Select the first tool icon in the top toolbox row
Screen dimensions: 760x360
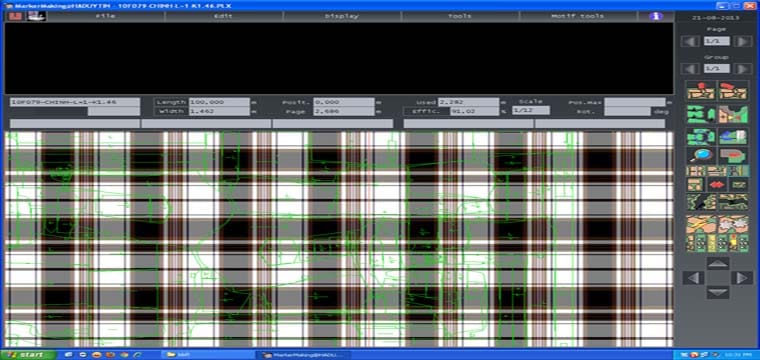[701, 91]
